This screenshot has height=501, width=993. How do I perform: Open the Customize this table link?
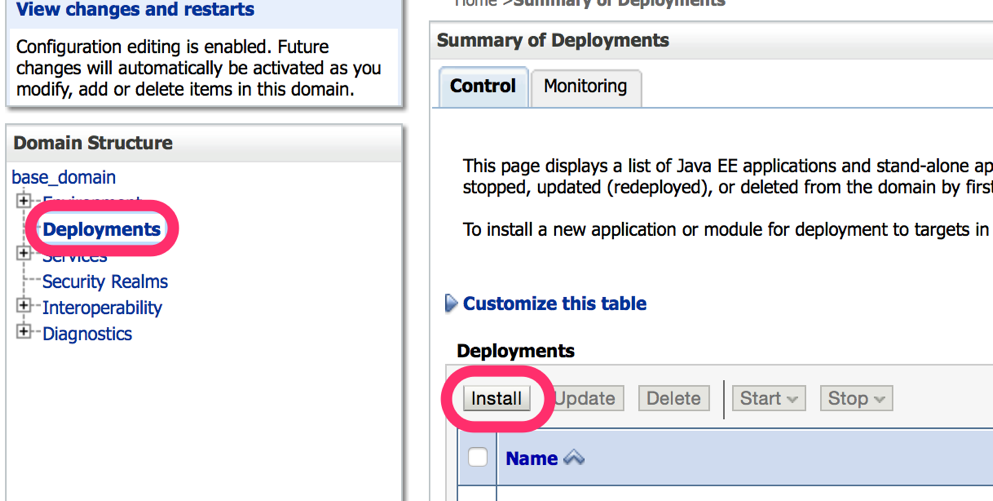click(554, 304)
